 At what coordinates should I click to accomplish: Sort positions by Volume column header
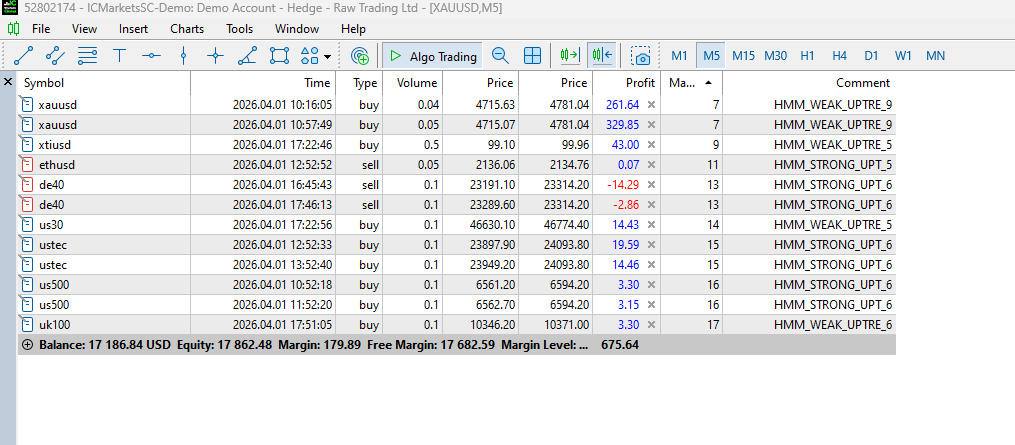coord(413,83)
